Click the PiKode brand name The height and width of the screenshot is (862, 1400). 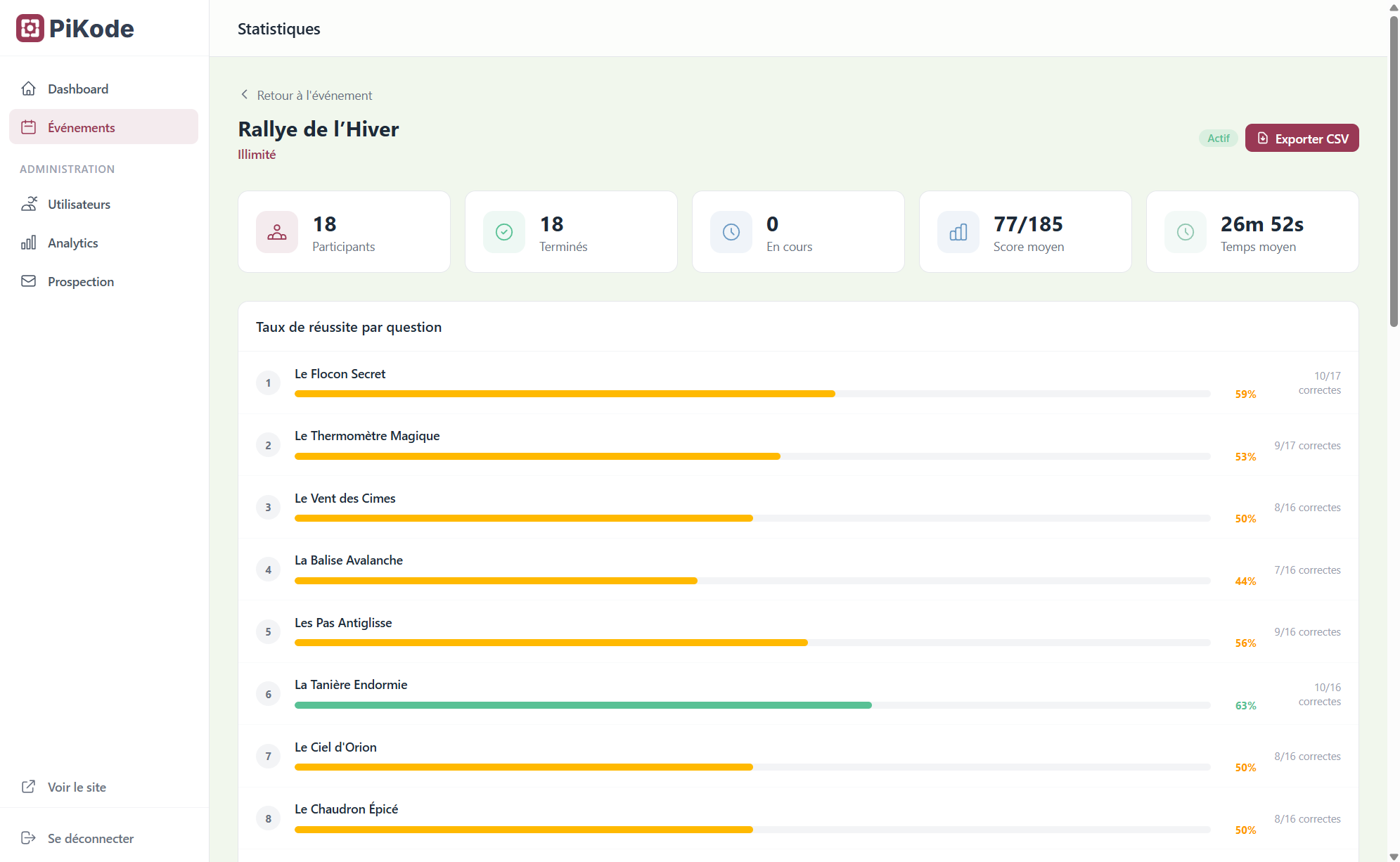(91, 28)
